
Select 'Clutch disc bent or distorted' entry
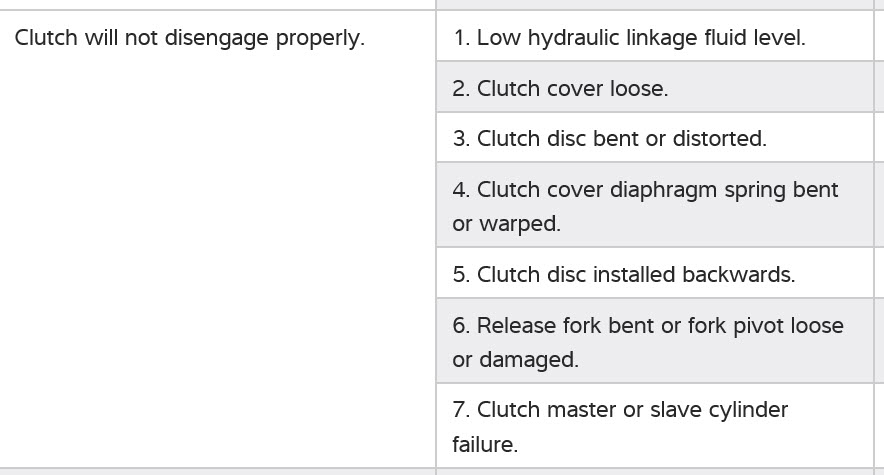(609, 139)
